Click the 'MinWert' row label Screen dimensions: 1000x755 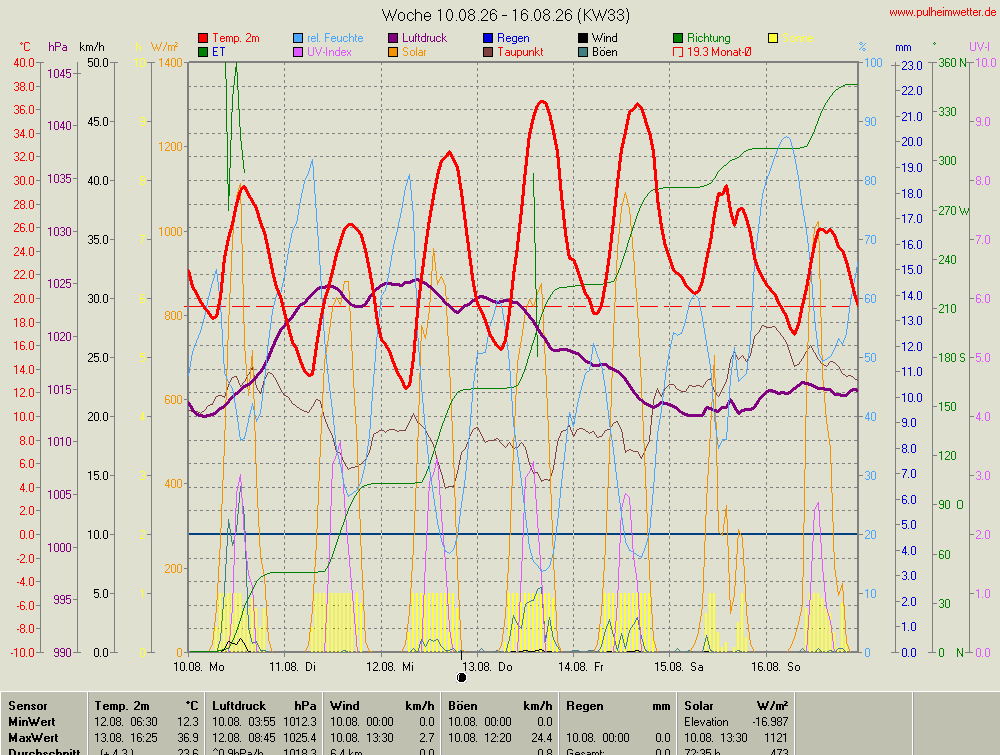pos(32,722)
